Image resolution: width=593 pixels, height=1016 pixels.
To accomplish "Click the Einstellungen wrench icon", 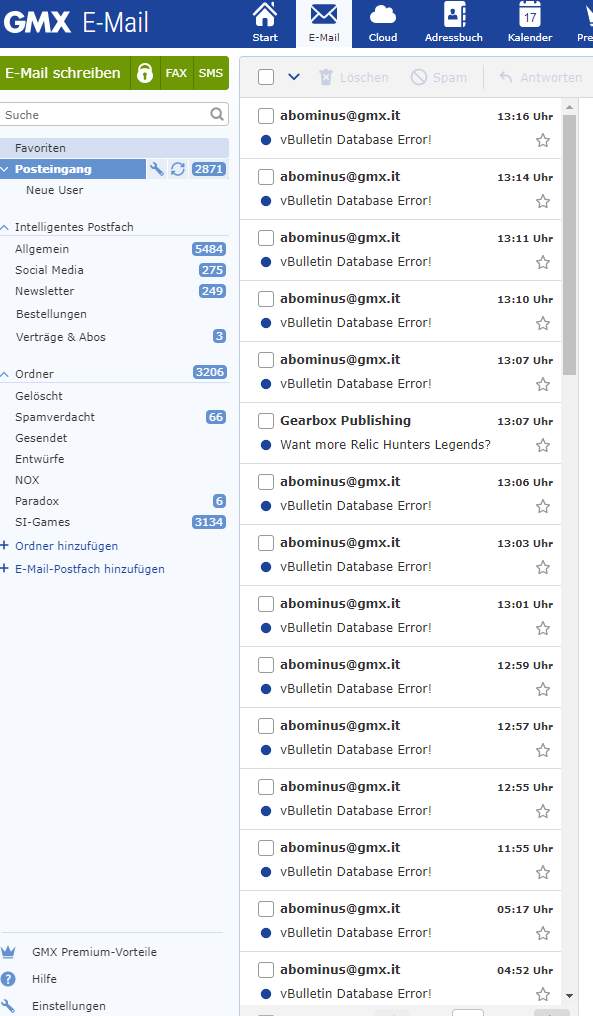I will (x=8, y=1006).
